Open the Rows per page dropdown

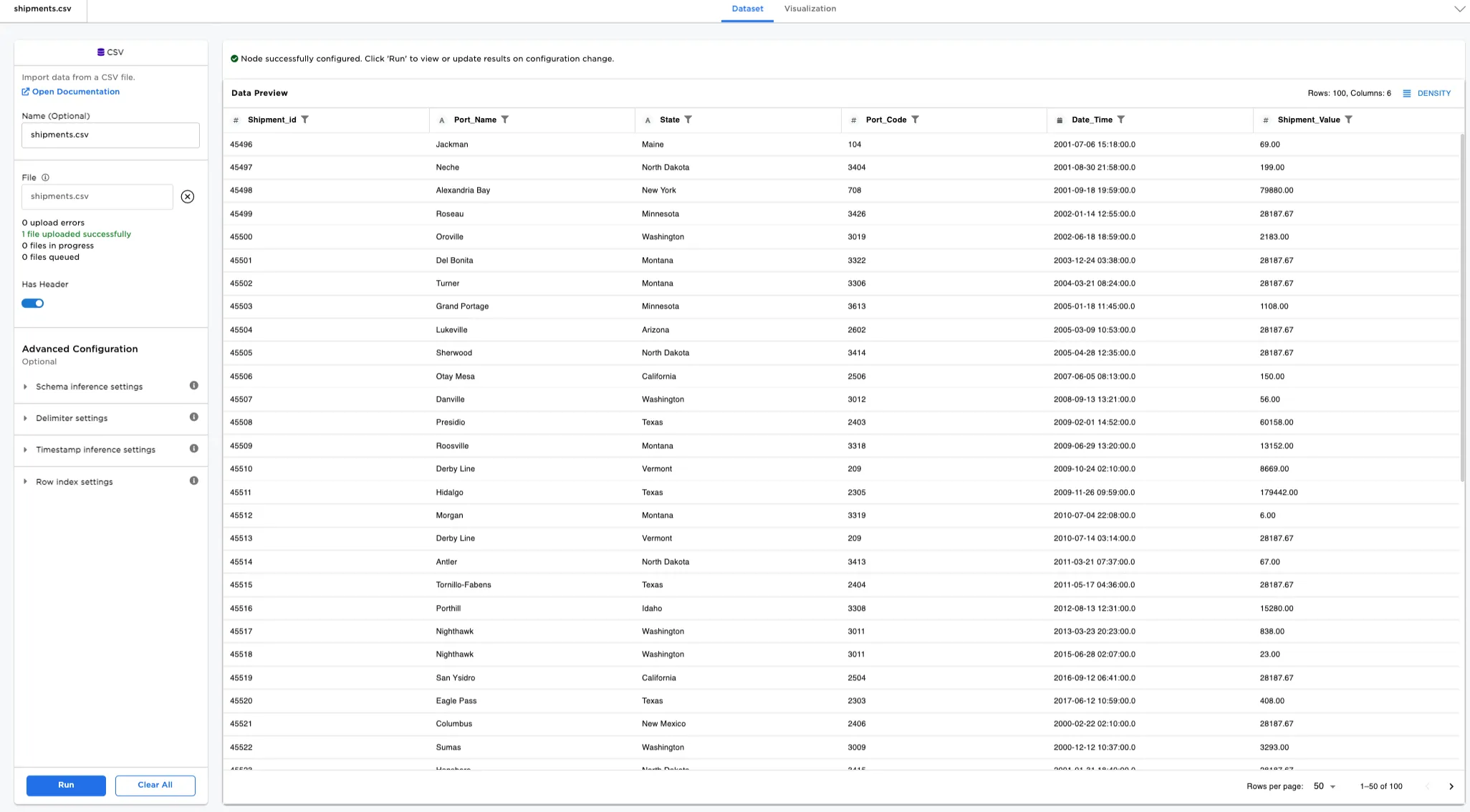click(x=1325, y=786)
